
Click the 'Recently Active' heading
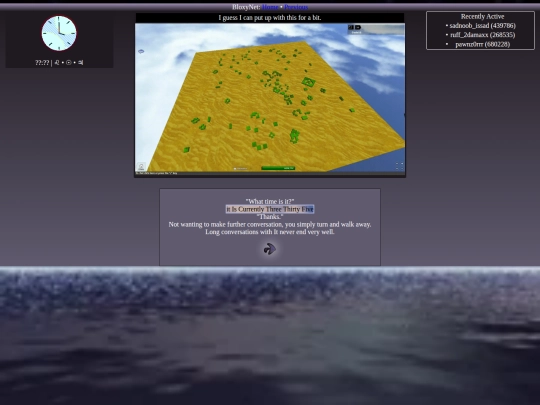482,16
